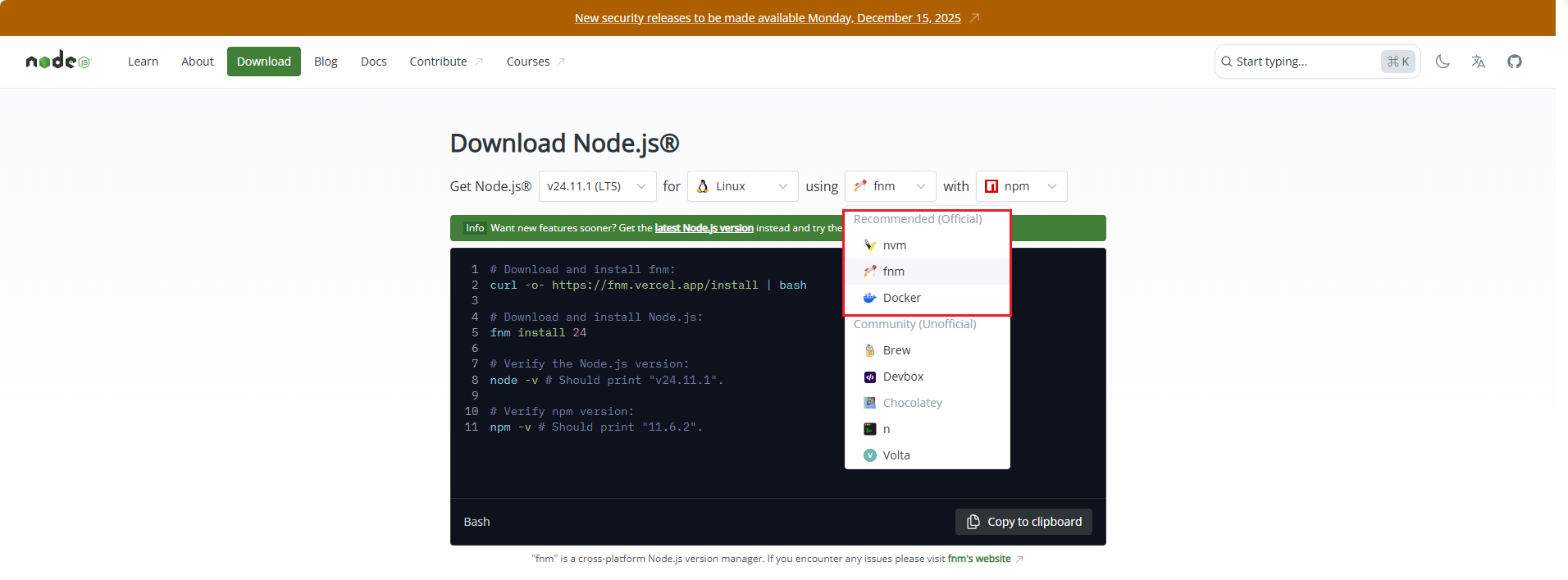Open the Linux platform dropdown
Viewport: 1568px width, 580px height.
[x=743, y=186]
